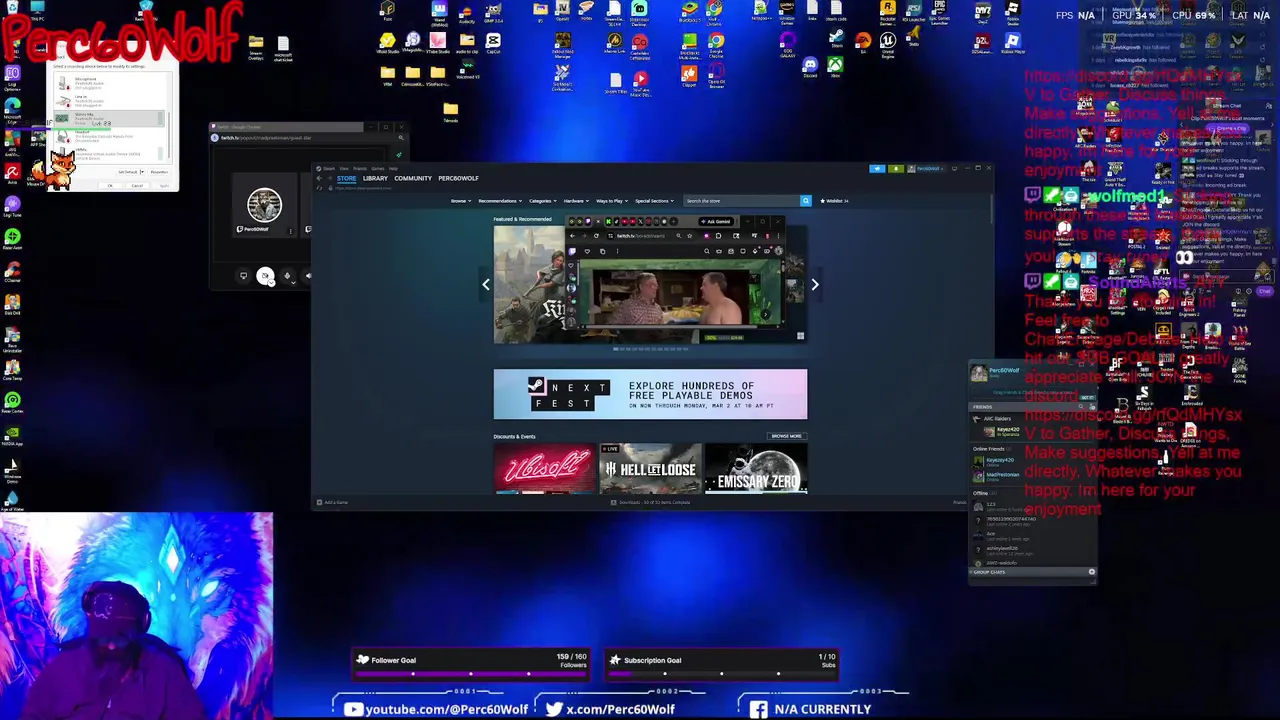
Task: Click Follower Goal progress bar
Action: click(472, 674)
